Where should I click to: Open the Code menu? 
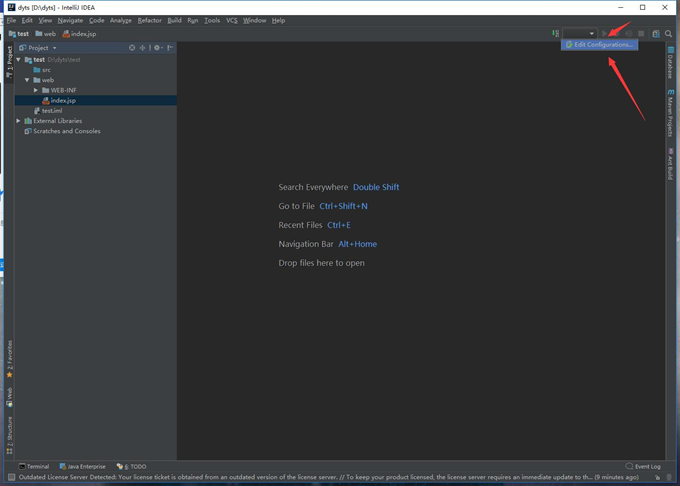96,20
